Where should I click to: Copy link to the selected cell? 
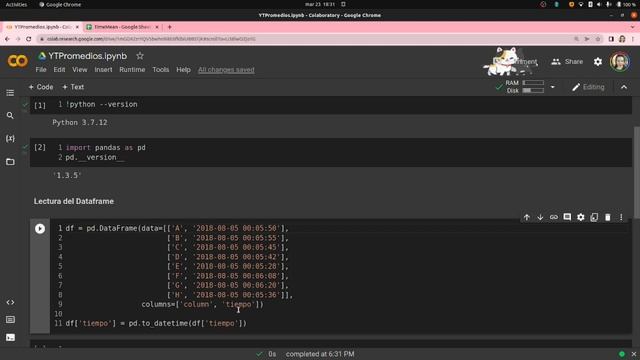553,218
